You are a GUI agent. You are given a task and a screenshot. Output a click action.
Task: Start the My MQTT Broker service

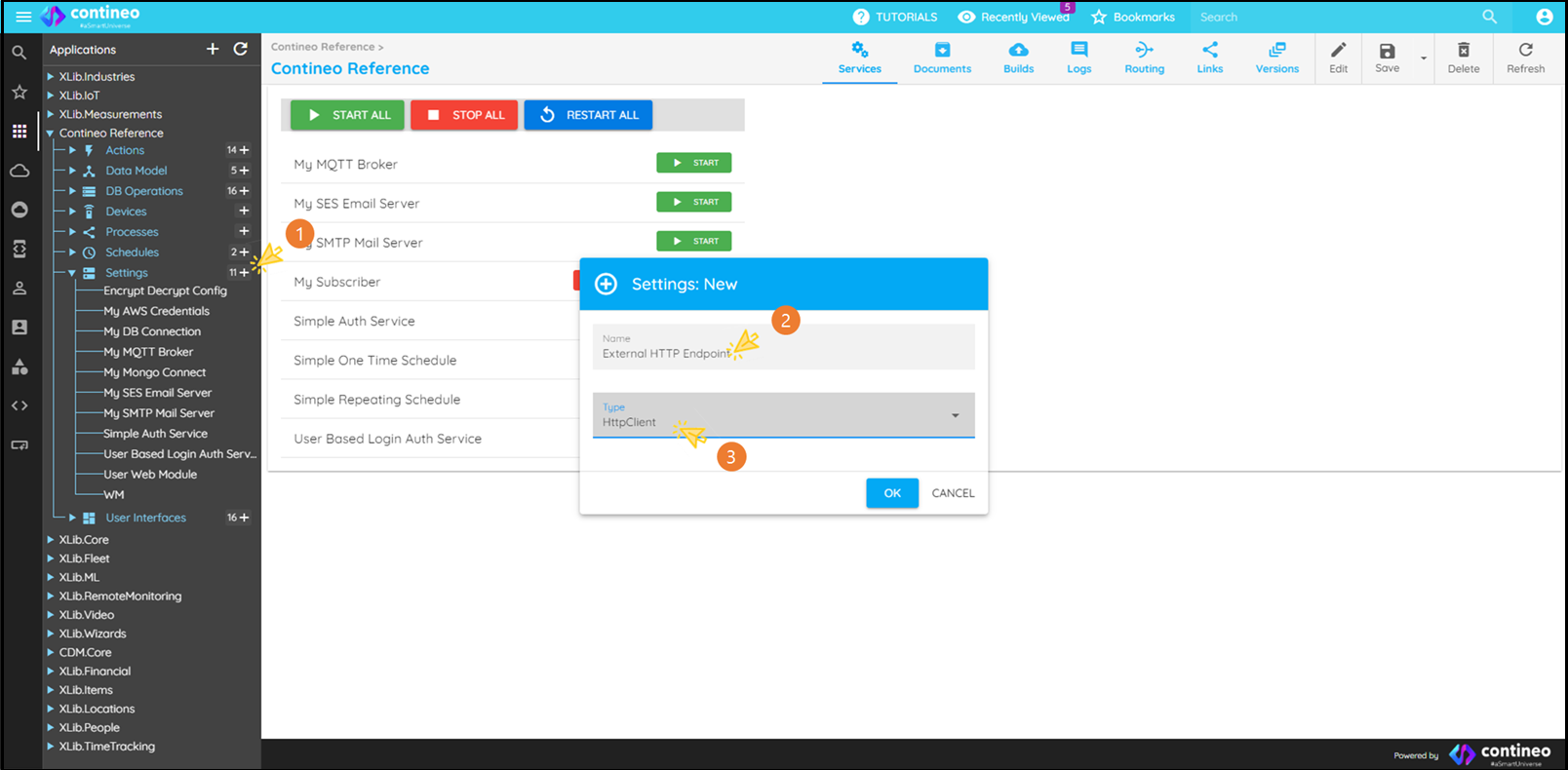(x=694, y=163)
